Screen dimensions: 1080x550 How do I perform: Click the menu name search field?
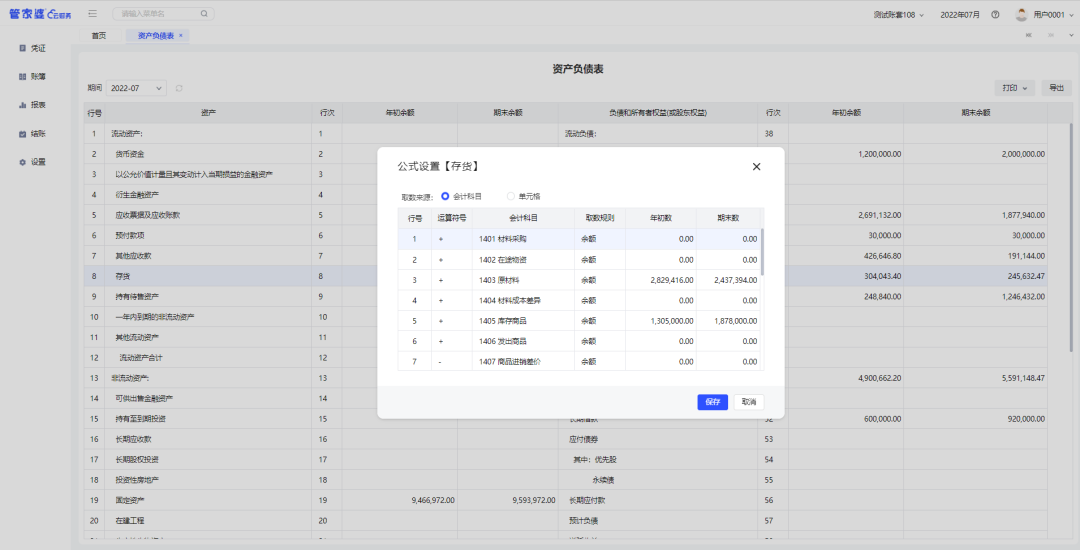pyautogui.click(x=158, y=14)
